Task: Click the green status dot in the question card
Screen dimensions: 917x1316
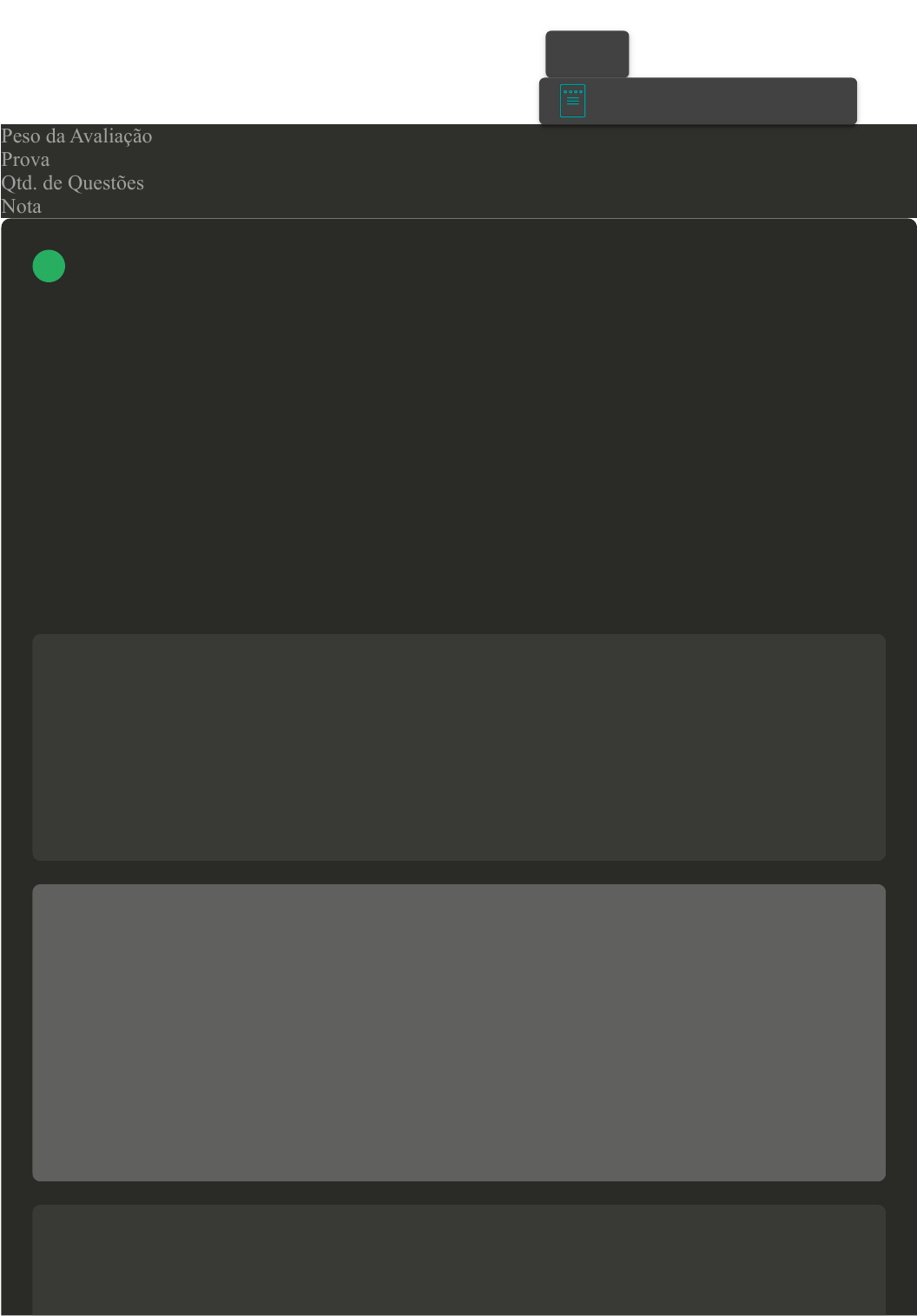Action: (49, 266)
